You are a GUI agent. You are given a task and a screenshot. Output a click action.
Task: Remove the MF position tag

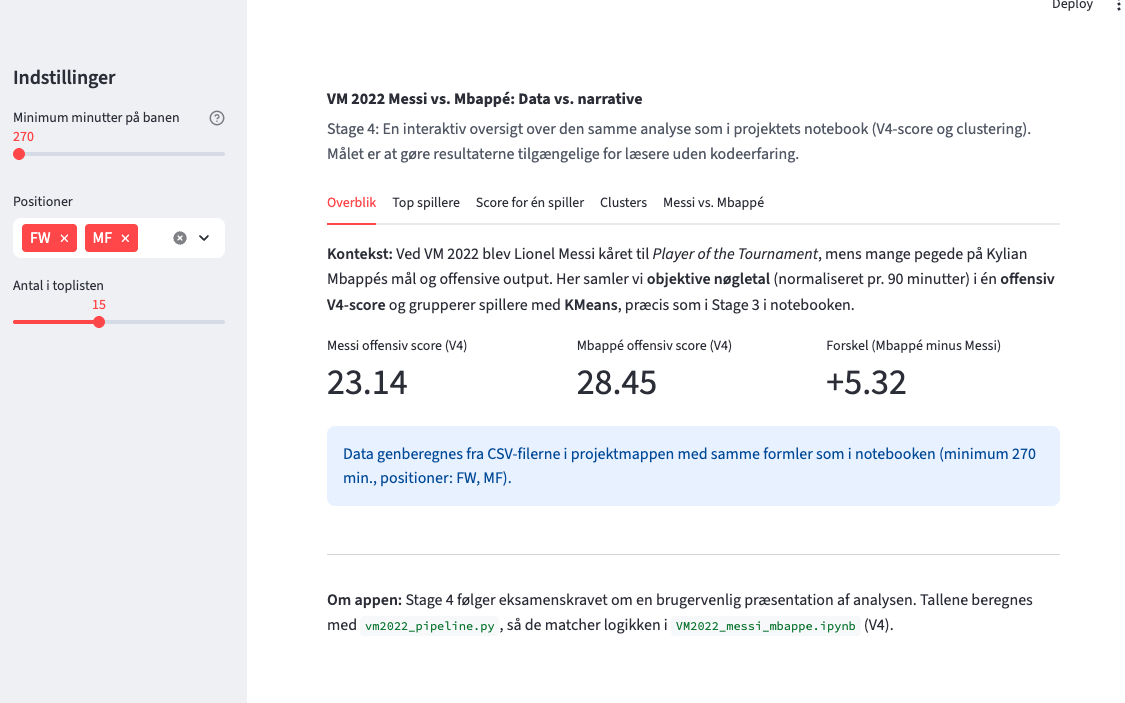(x=126, y=238)
